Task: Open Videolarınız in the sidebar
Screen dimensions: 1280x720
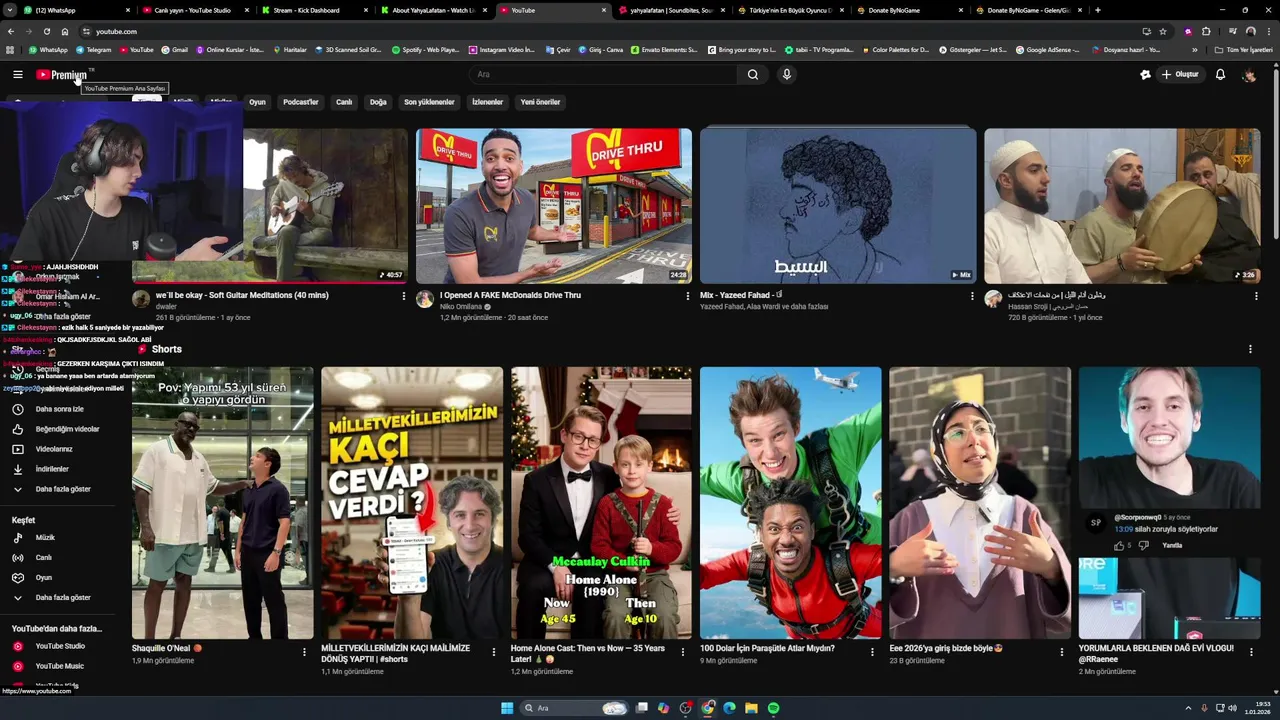Action: [x=62, y=449]
